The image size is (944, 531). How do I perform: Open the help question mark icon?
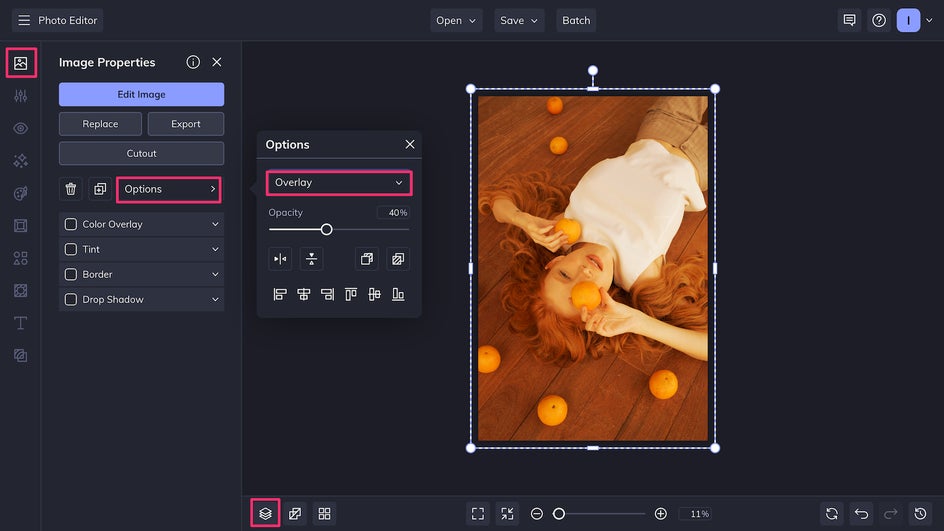click(x=878, y=20)
